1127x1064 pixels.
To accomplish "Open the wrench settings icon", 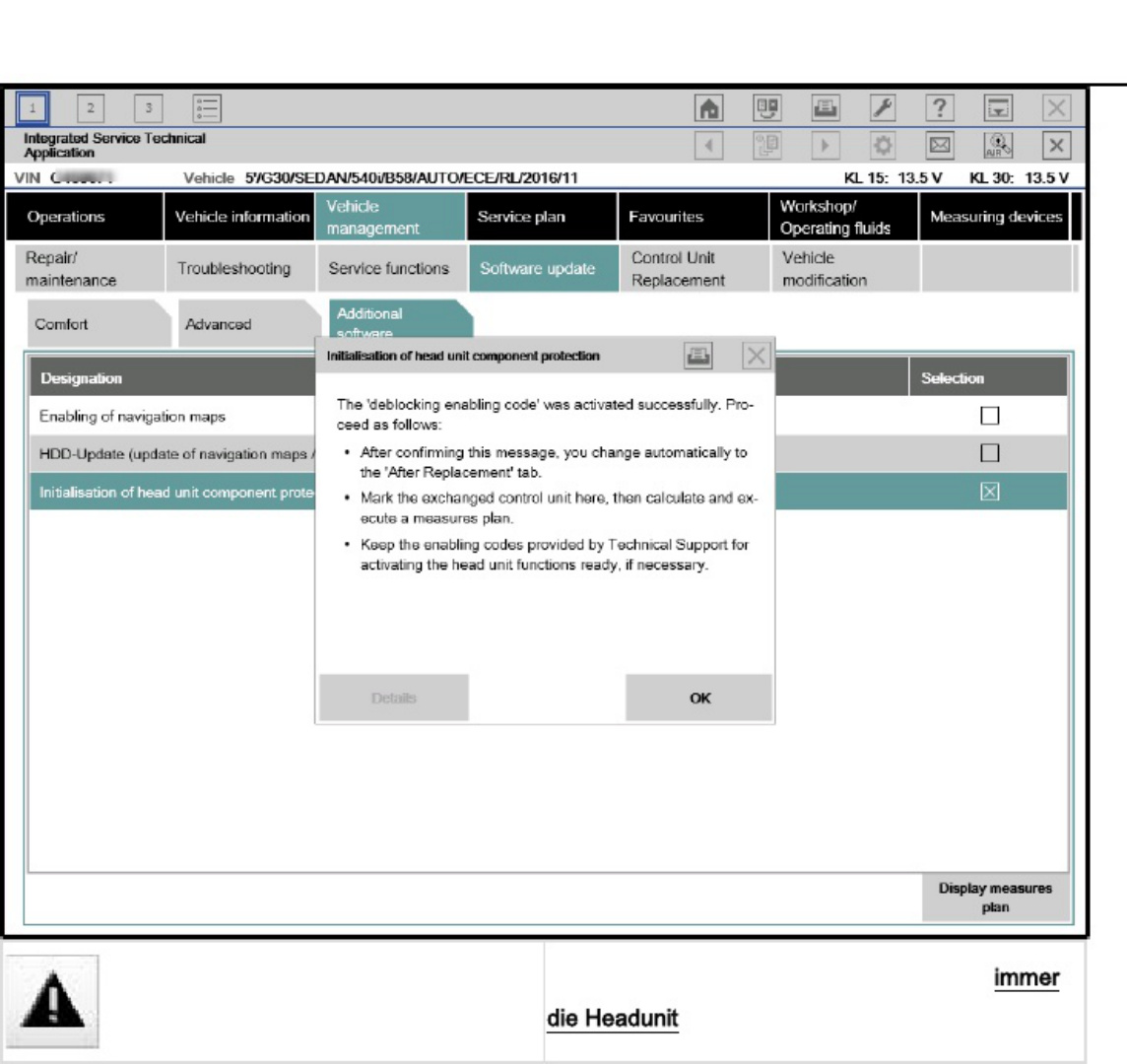I will [x=883, y=108].
